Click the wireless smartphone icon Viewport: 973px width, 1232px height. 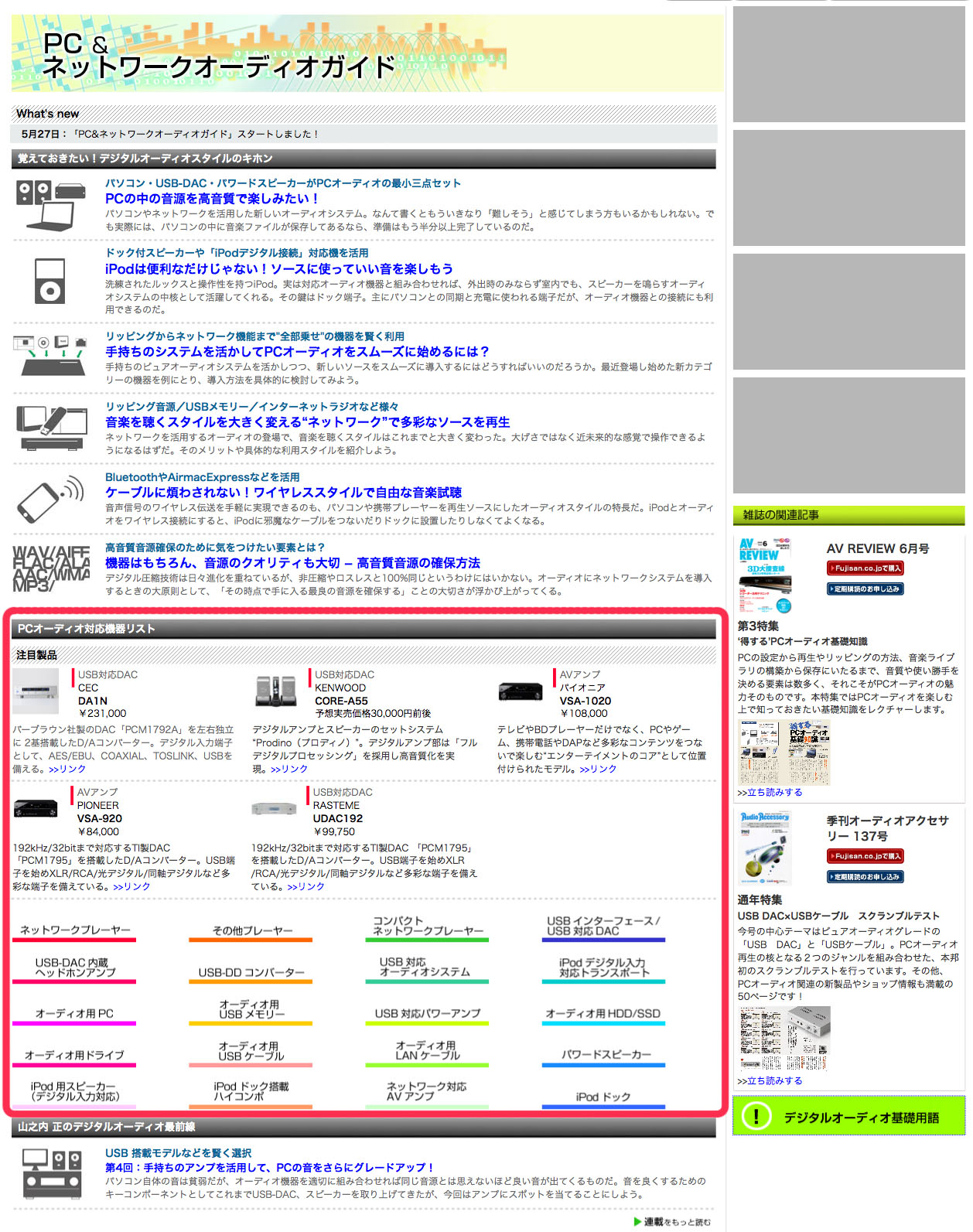point(51,500)
